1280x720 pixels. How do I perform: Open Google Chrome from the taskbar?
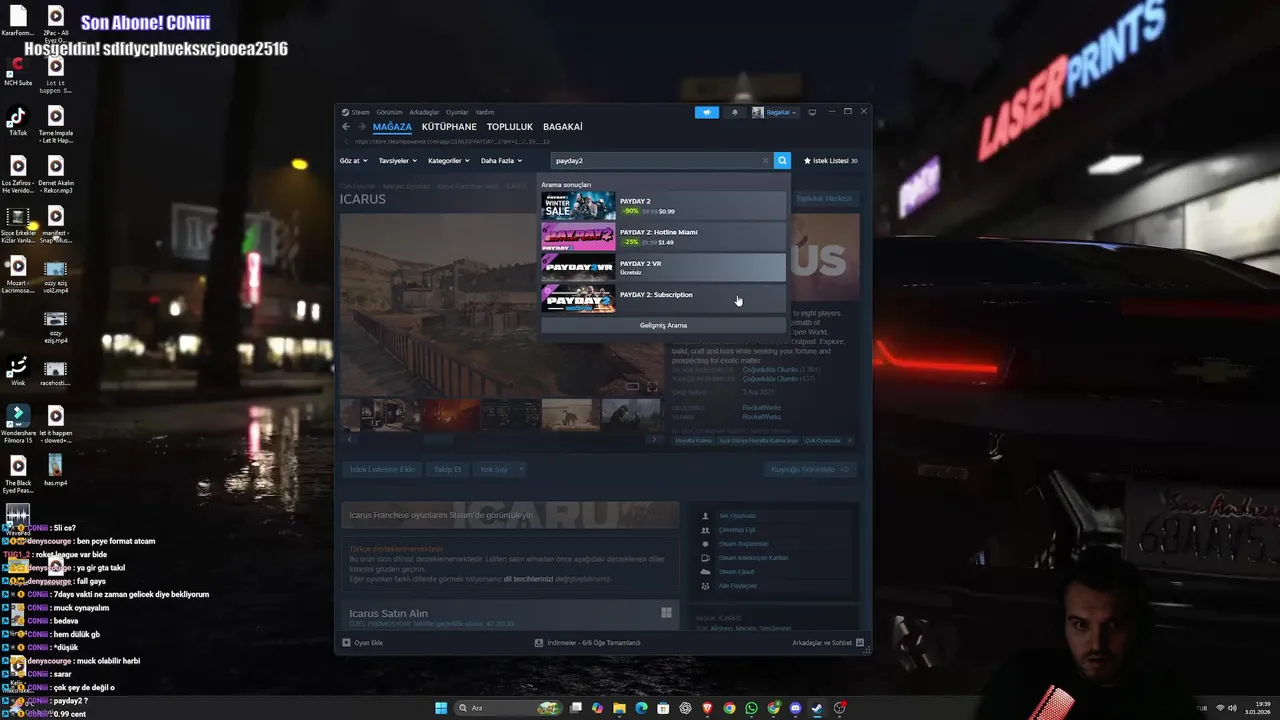pos(729,708)
